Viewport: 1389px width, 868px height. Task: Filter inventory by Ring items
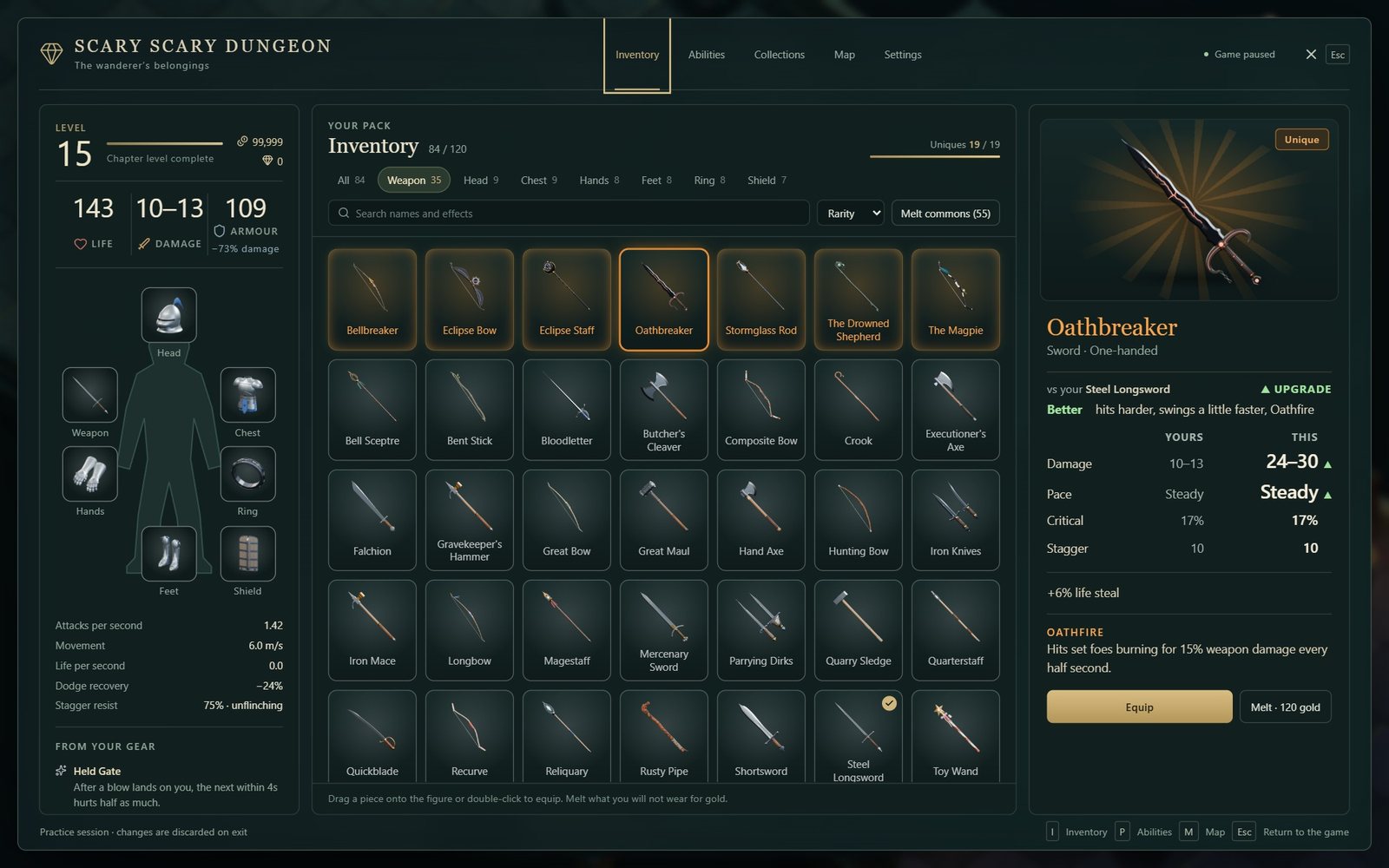point(709,181)
